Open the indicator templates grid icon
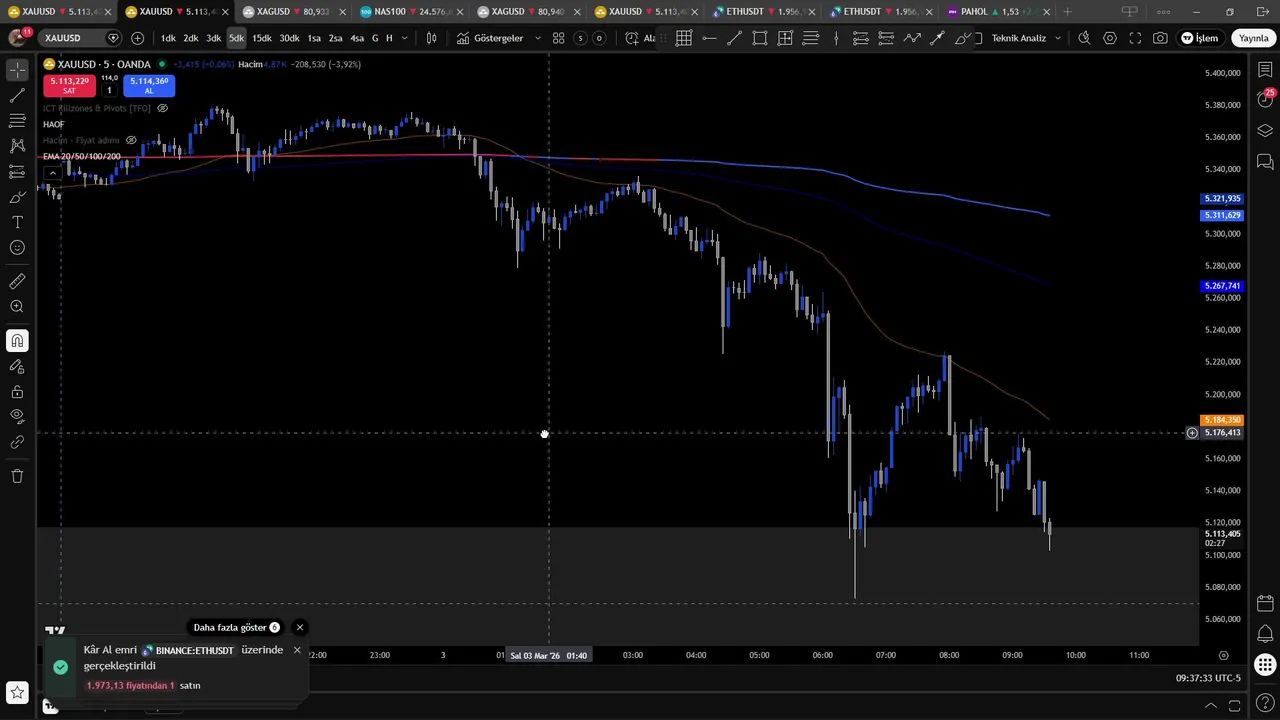Image resolution: width=1280 pixels, height=720 pixels. point(558,38)
